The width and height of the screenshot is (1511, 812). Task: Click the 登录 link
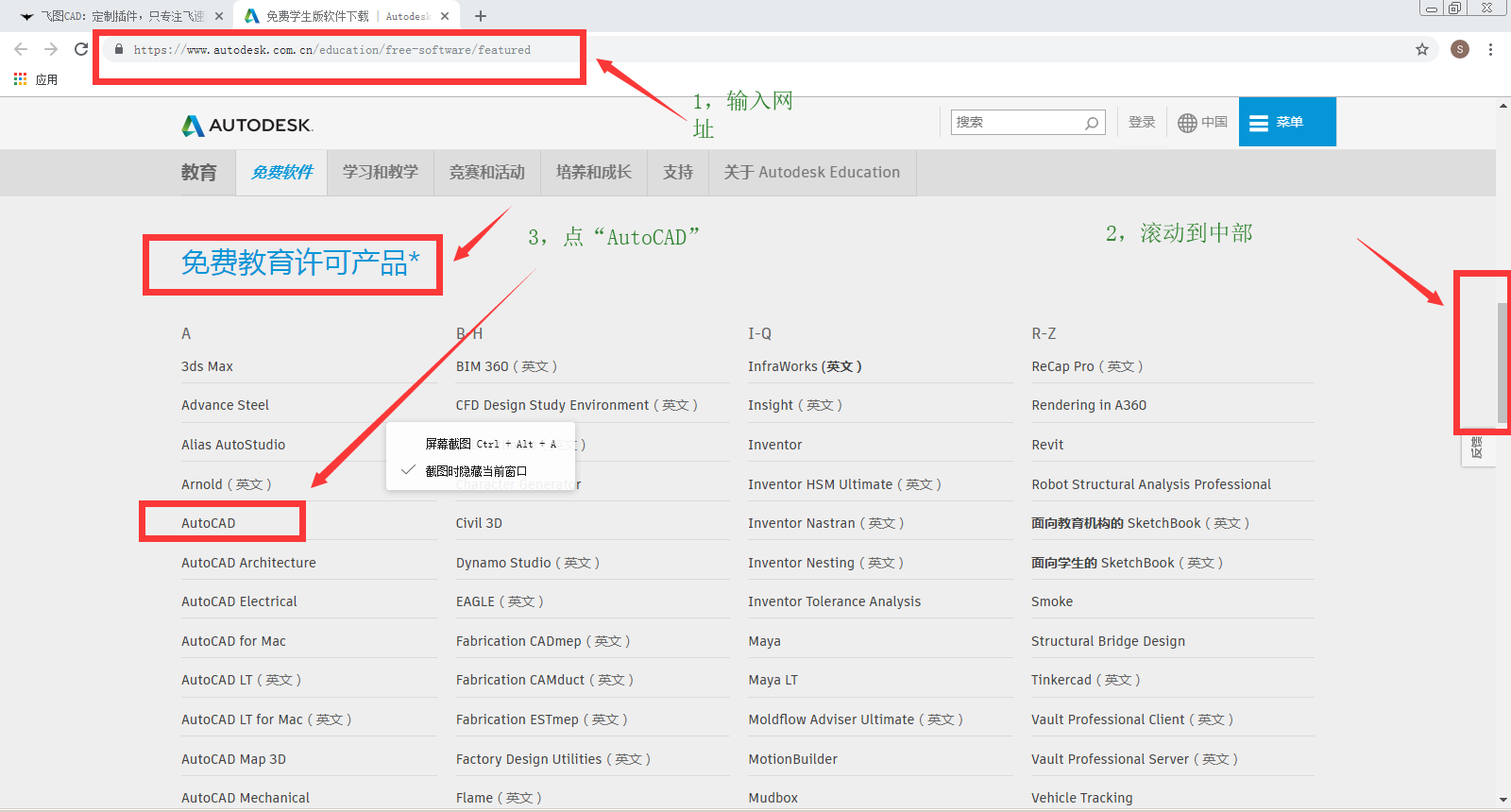tap(1142, 122)
